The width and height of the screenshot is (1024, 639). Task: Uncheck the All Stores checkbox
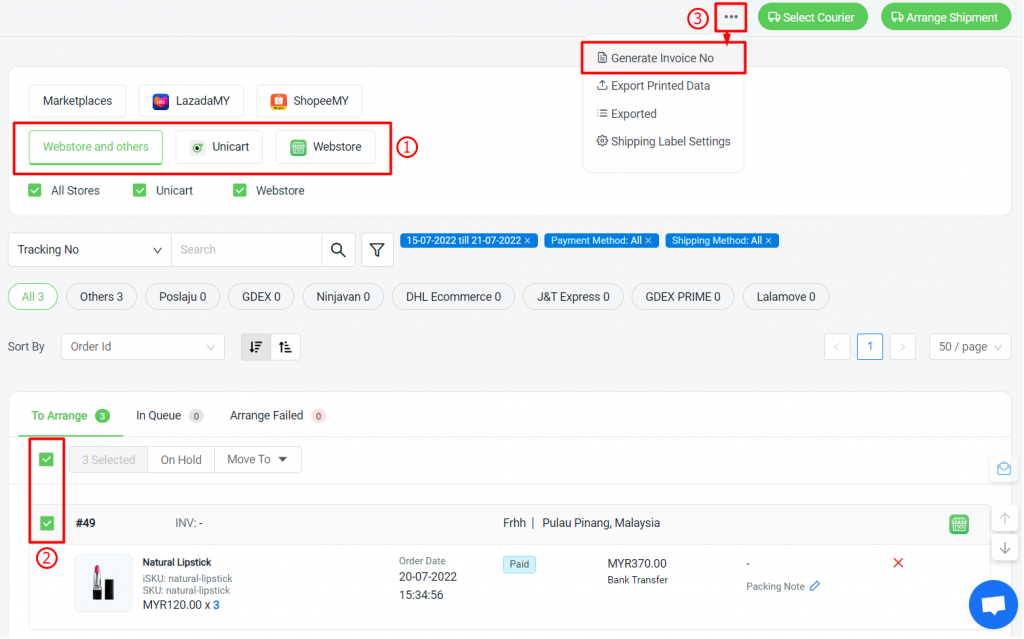(x=34, y=189)
